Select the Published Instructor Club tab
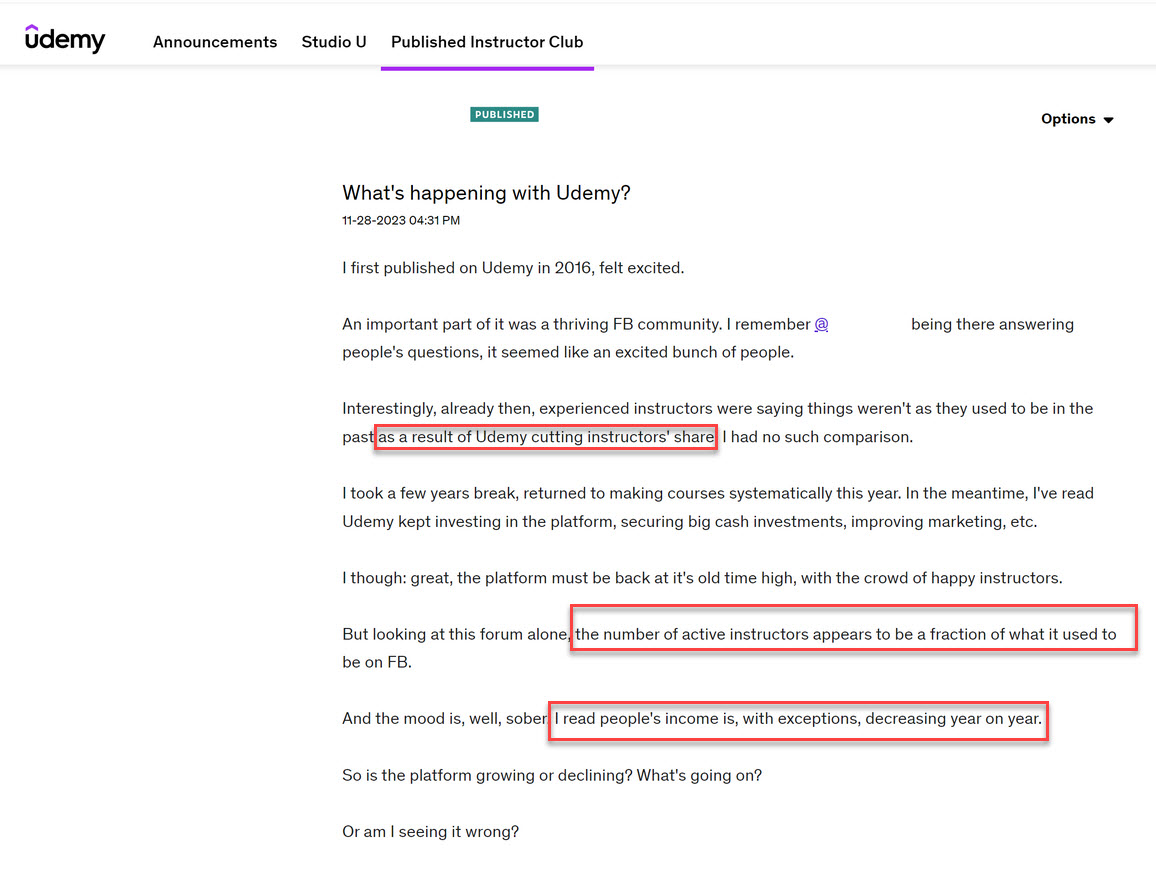This screenshot has height=889, width=1156. 487,42
